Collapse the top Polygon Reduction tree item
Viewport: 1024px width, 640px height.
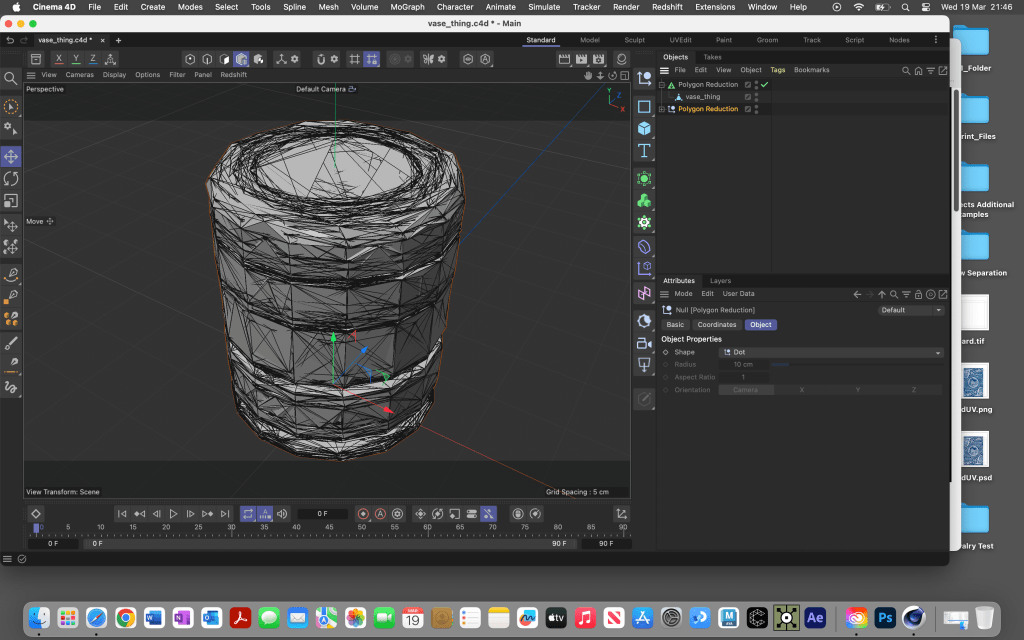point(662,85)
